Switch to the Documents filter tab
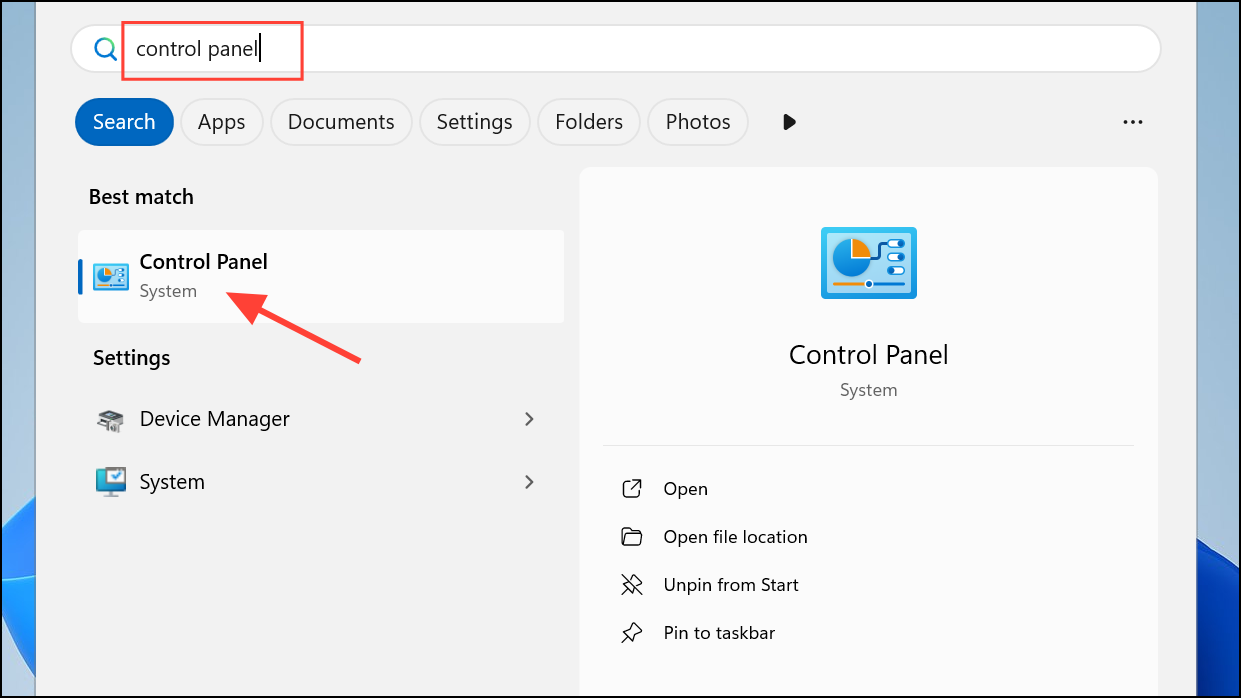This screenshot has width=1241, height=698. 341,122
